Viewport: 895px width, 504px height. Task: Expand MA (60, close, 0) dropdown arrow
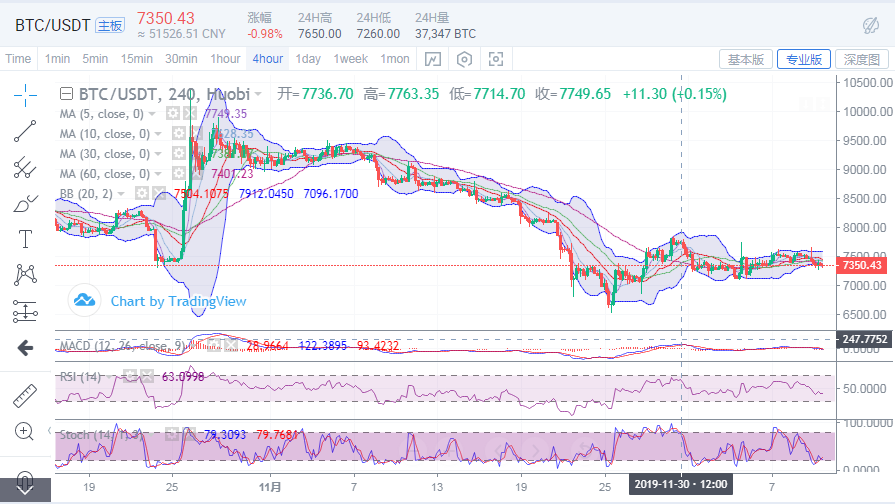click(158, 174)
